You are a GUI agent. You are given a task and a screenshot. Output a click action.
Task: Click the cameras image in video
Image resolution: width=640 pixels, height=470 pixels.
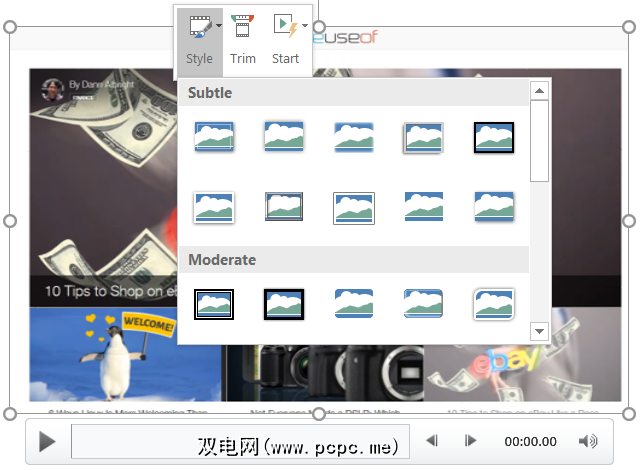[325, 373]
